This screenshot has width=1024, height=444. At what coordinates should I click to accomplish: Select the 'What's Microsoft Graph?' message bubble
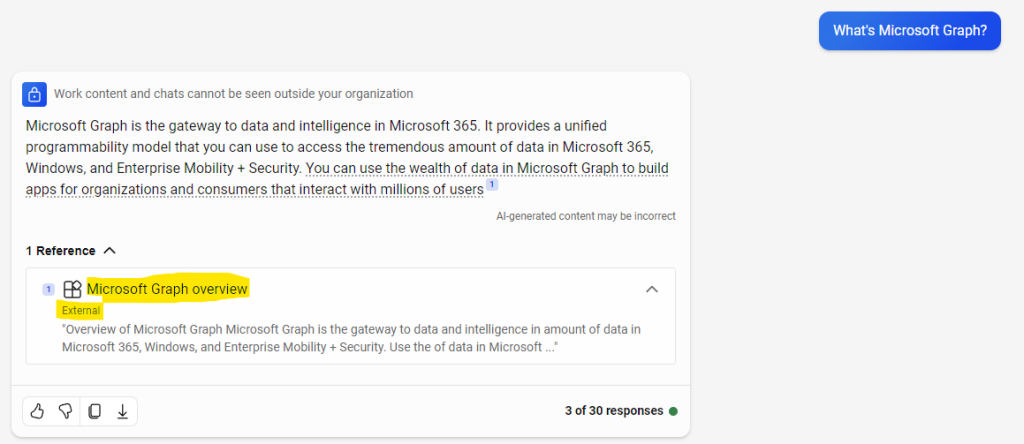click(x=910, y=31)
